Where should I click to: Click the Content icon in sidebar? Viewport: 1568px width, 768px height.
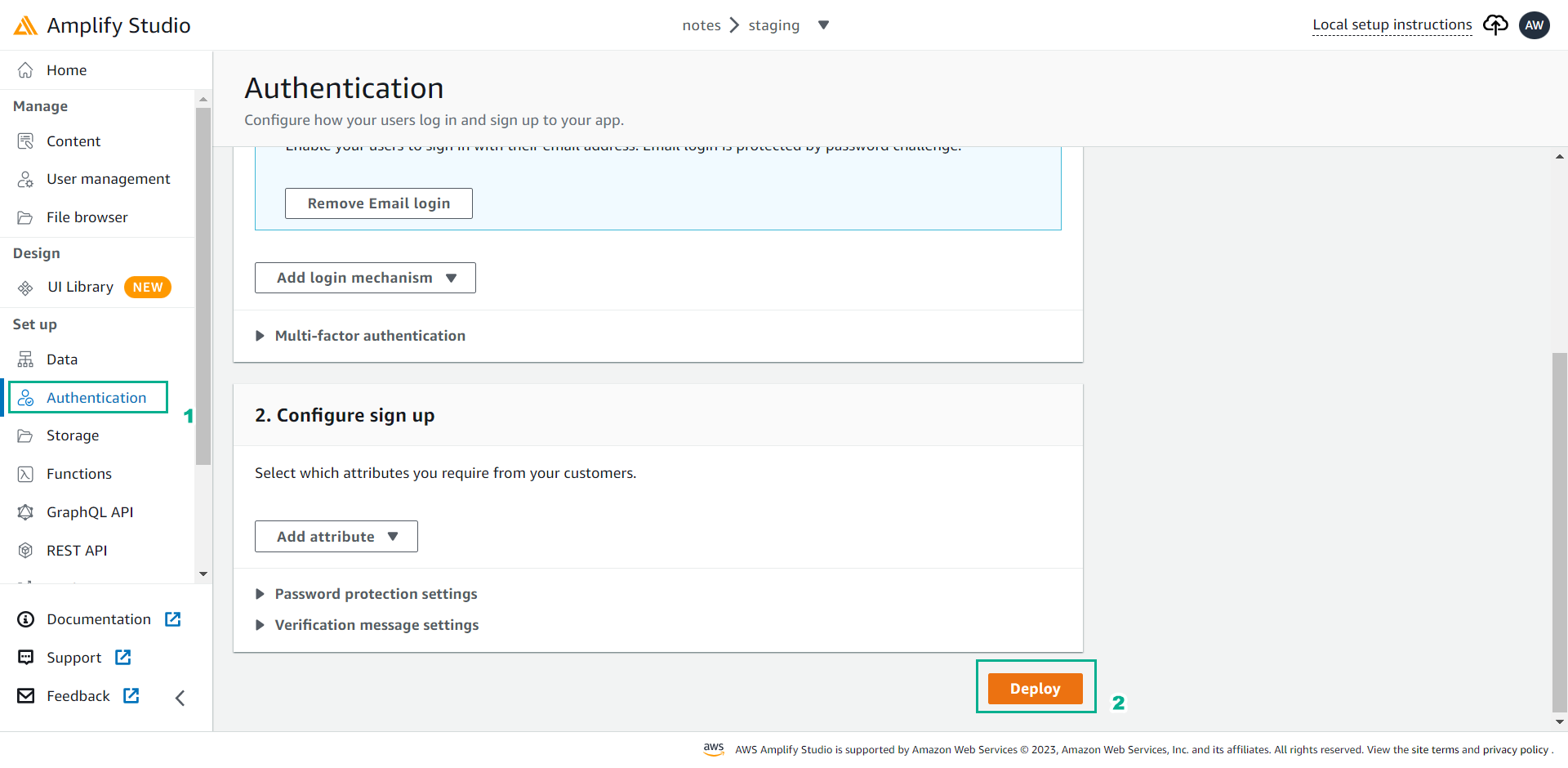(x=25, y=141)
